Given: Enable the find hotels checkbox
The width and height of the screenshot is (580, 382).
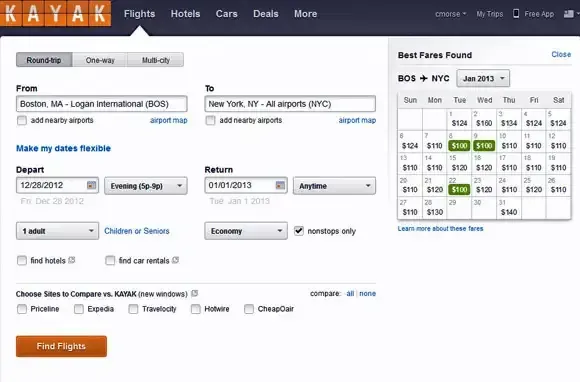Looking at the screenshot, I should 22,261.
